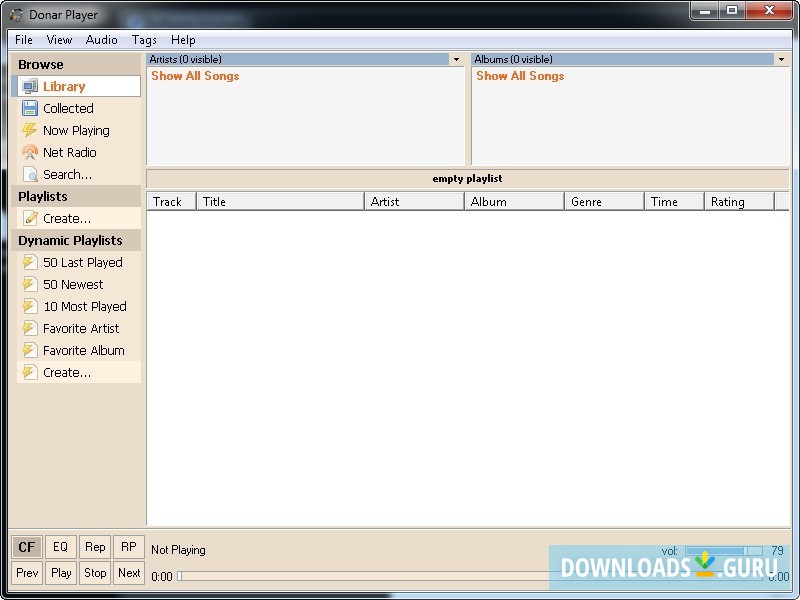Click the 10 Most Played playlist icon
The width and height of the screenshot is (800, 600).
point(30,306)
